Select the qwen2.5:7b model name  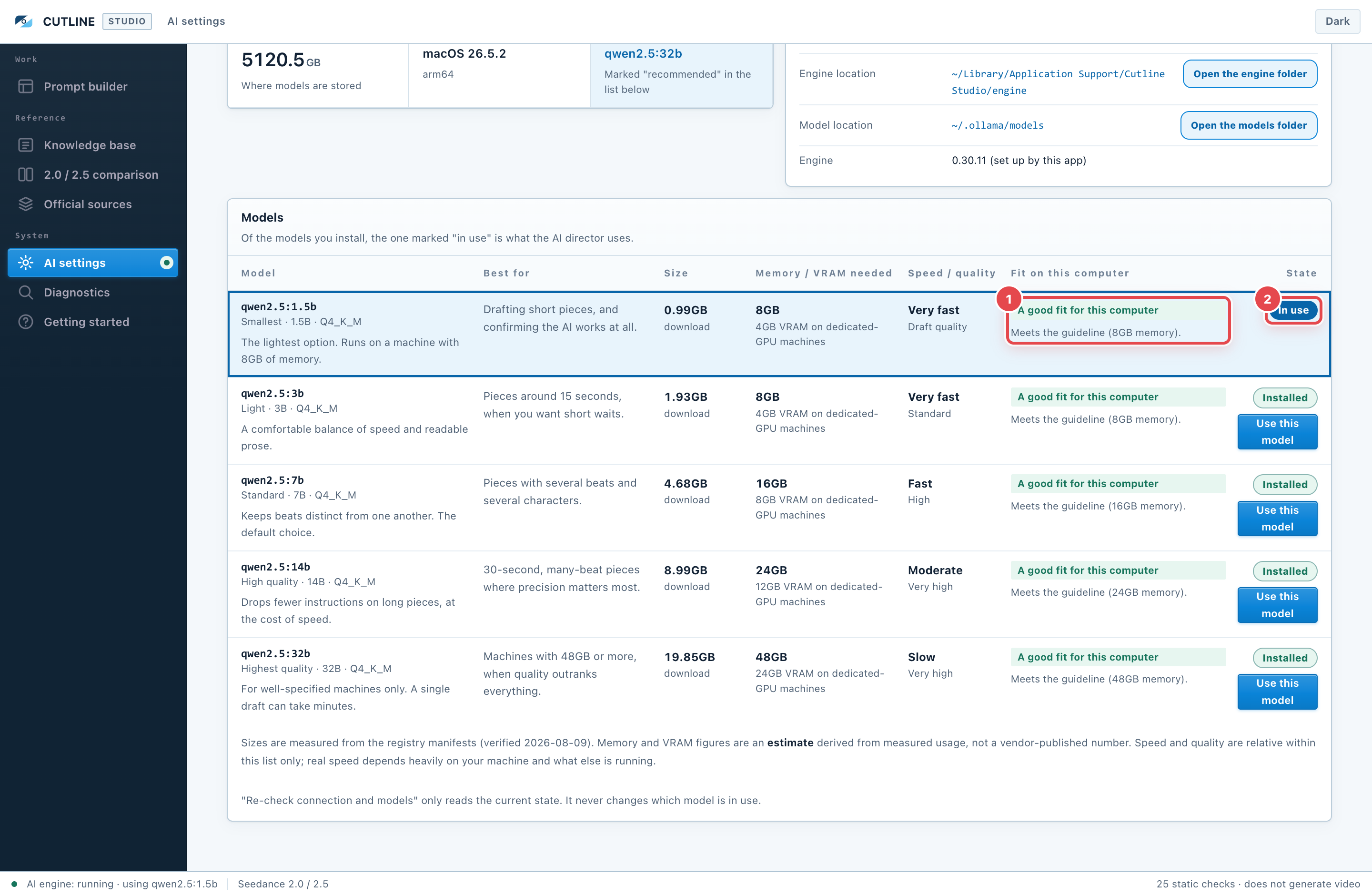coord(272,480)
